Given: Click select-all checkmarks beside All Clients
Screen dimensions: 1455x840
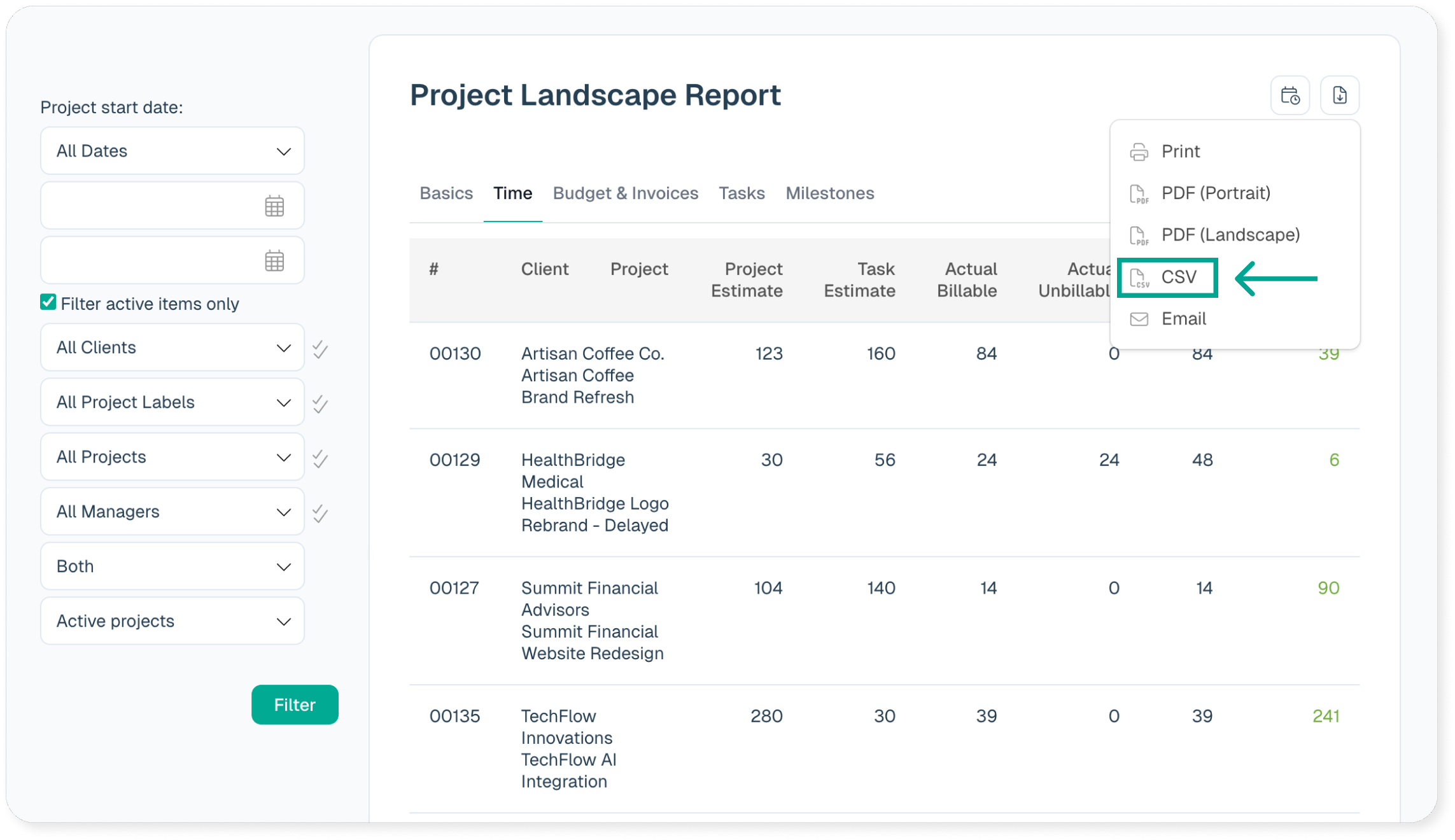Looking at the screenshot, I should point(320,349).
